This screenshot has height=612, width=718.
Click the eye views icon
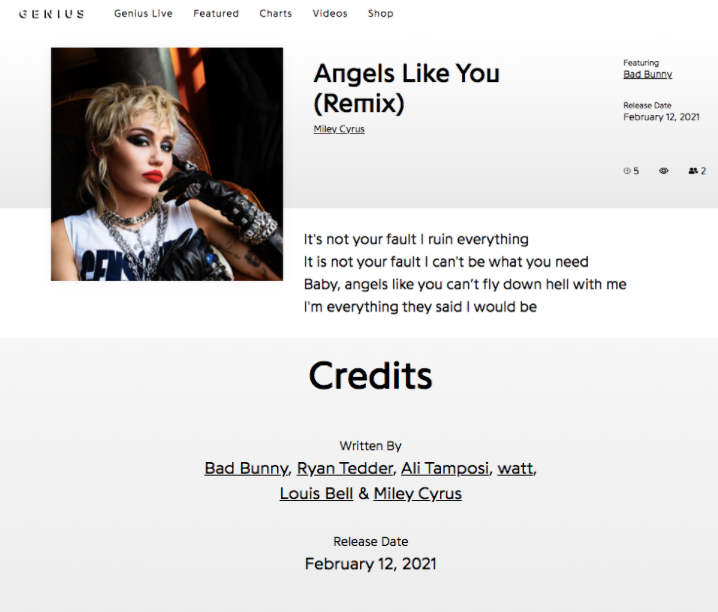664,171
